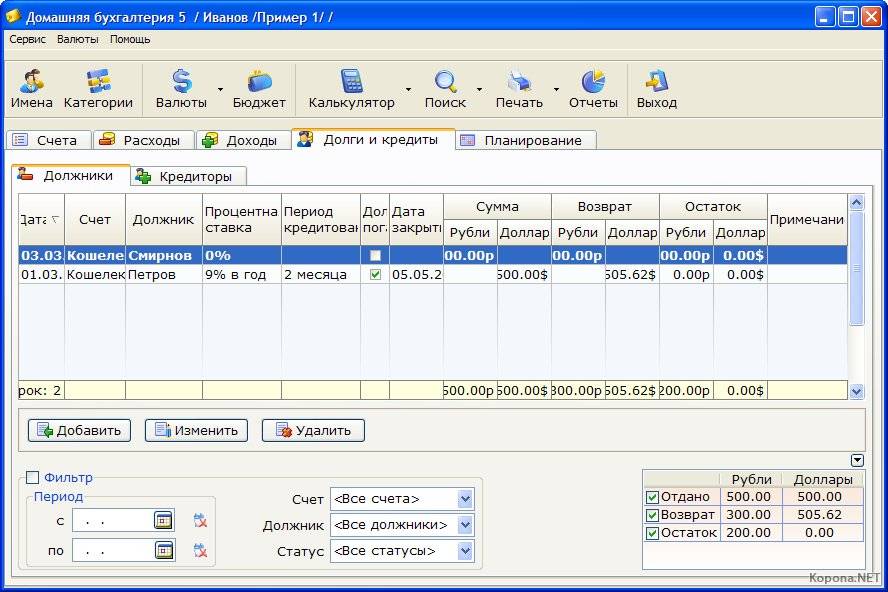
Task: Uncheck the debt-repaid box in Петров row
Action: click(x=375, y=275)
